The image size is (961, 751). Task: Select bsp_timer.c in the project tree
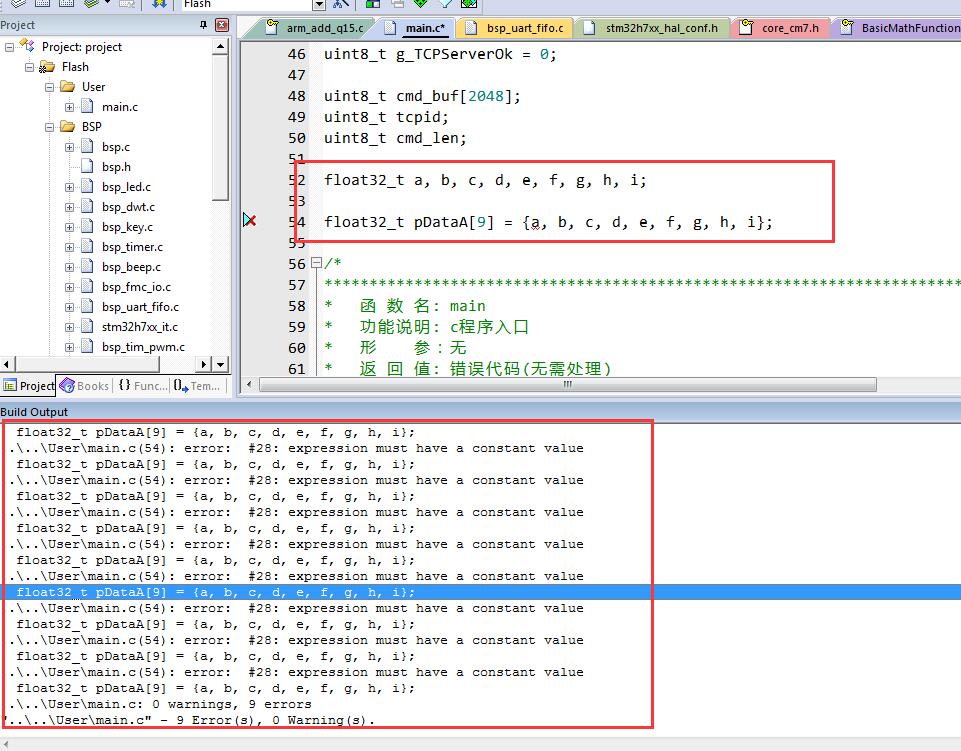pyautogui.click(x=132, y=247)
